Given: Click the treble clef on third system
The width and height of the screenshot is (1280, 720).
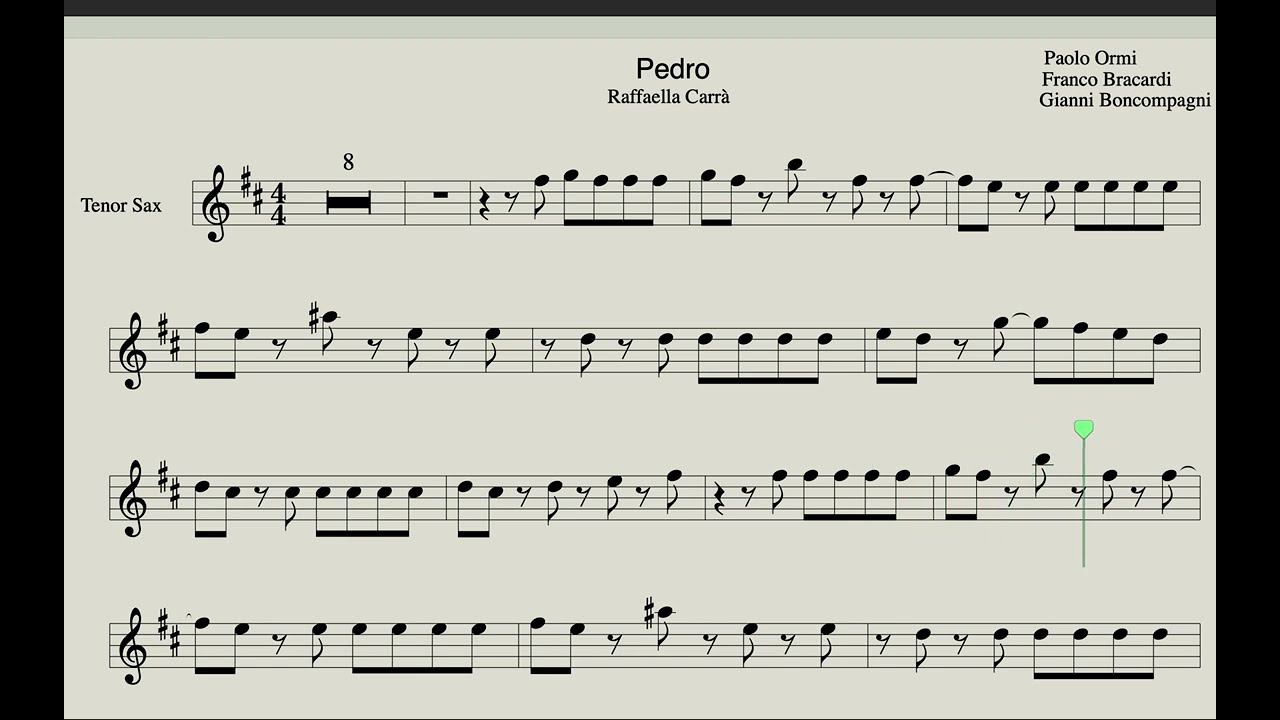Looking at the screenshot, I should (133, 498).
